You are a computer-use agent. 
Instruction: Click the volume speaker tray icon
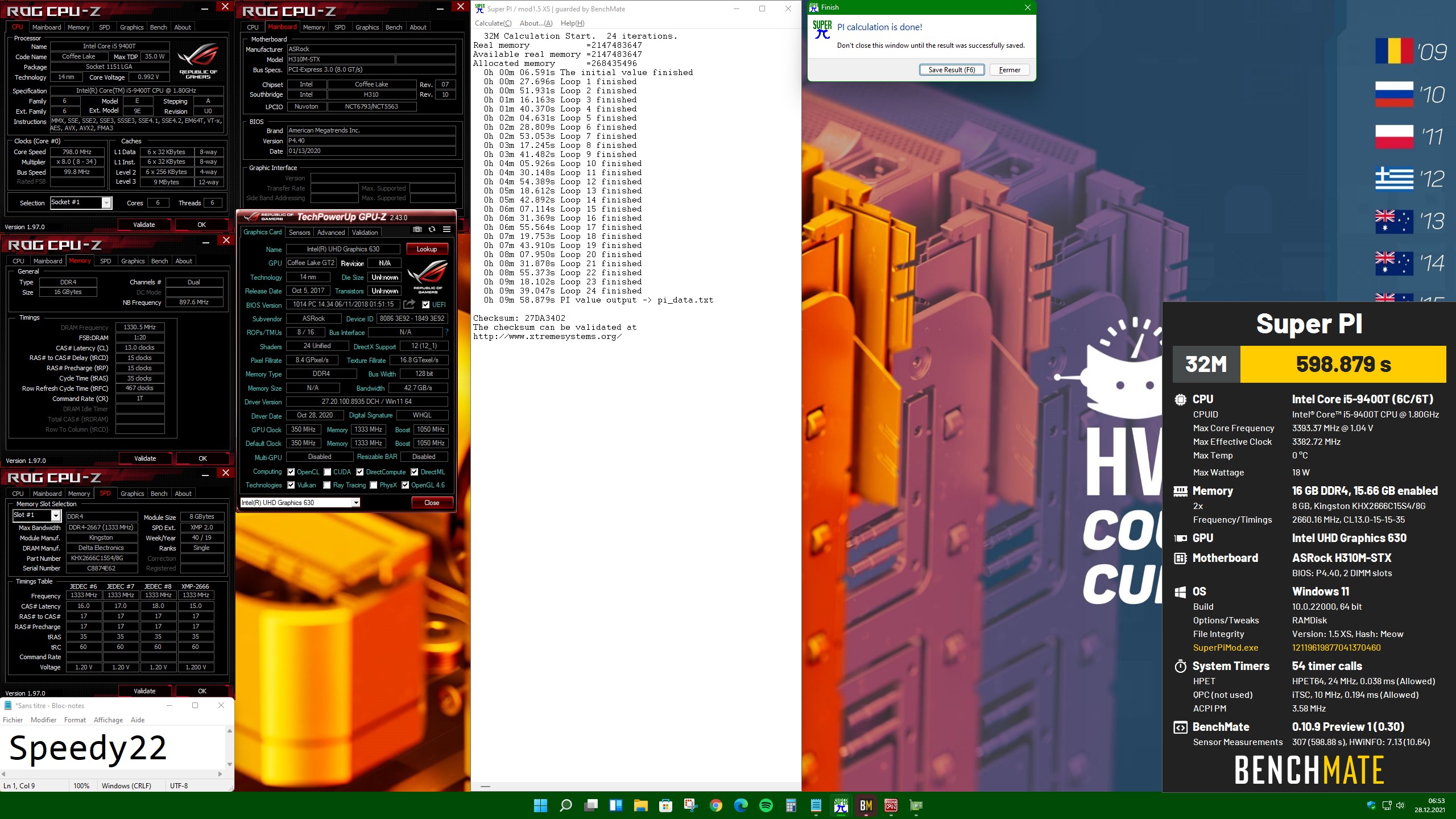(x=1400, y=805)
